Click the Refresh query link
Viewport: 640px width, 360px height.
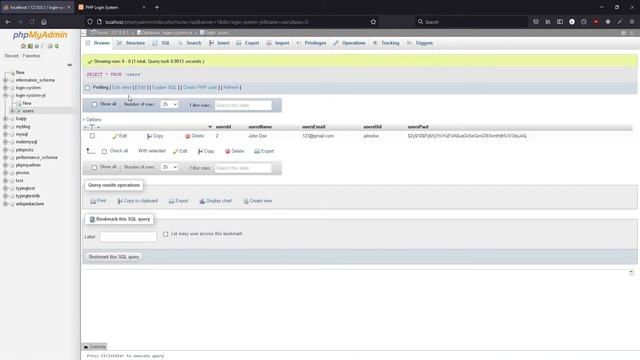click(x=231, y=87)
